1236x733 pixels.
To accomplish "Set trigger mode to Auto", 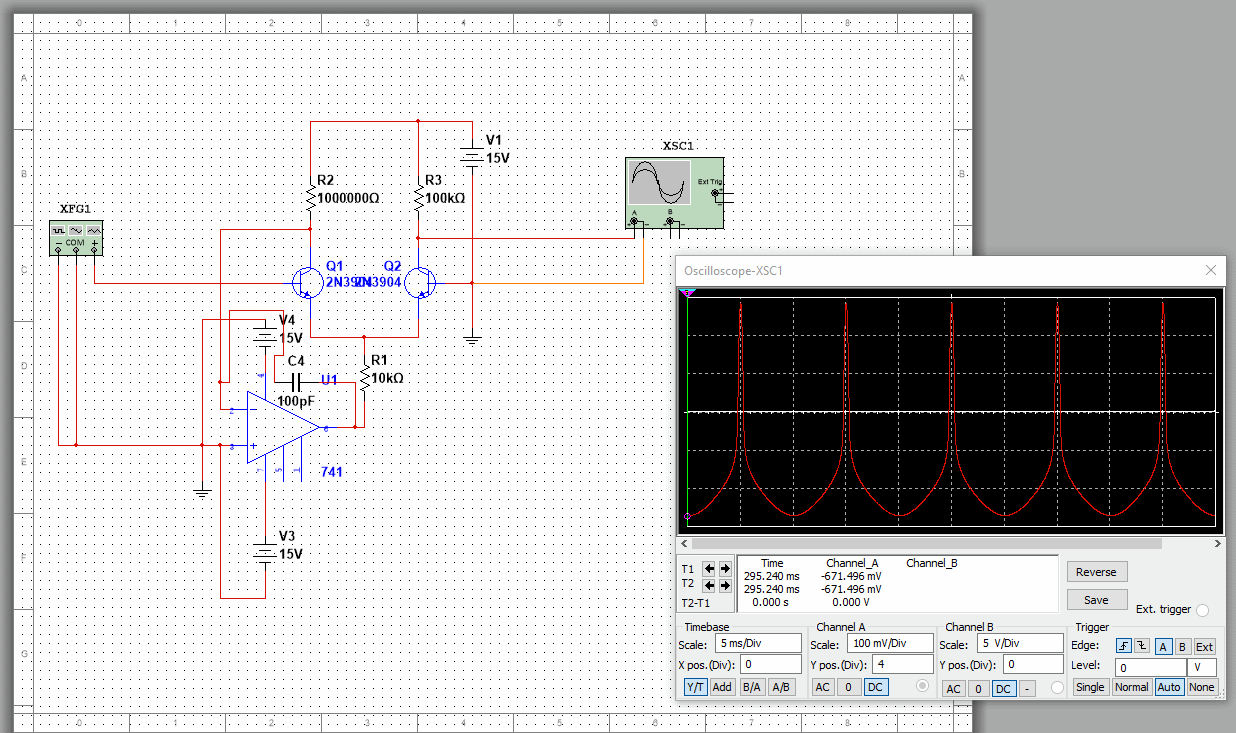I will click(1168, 687).
